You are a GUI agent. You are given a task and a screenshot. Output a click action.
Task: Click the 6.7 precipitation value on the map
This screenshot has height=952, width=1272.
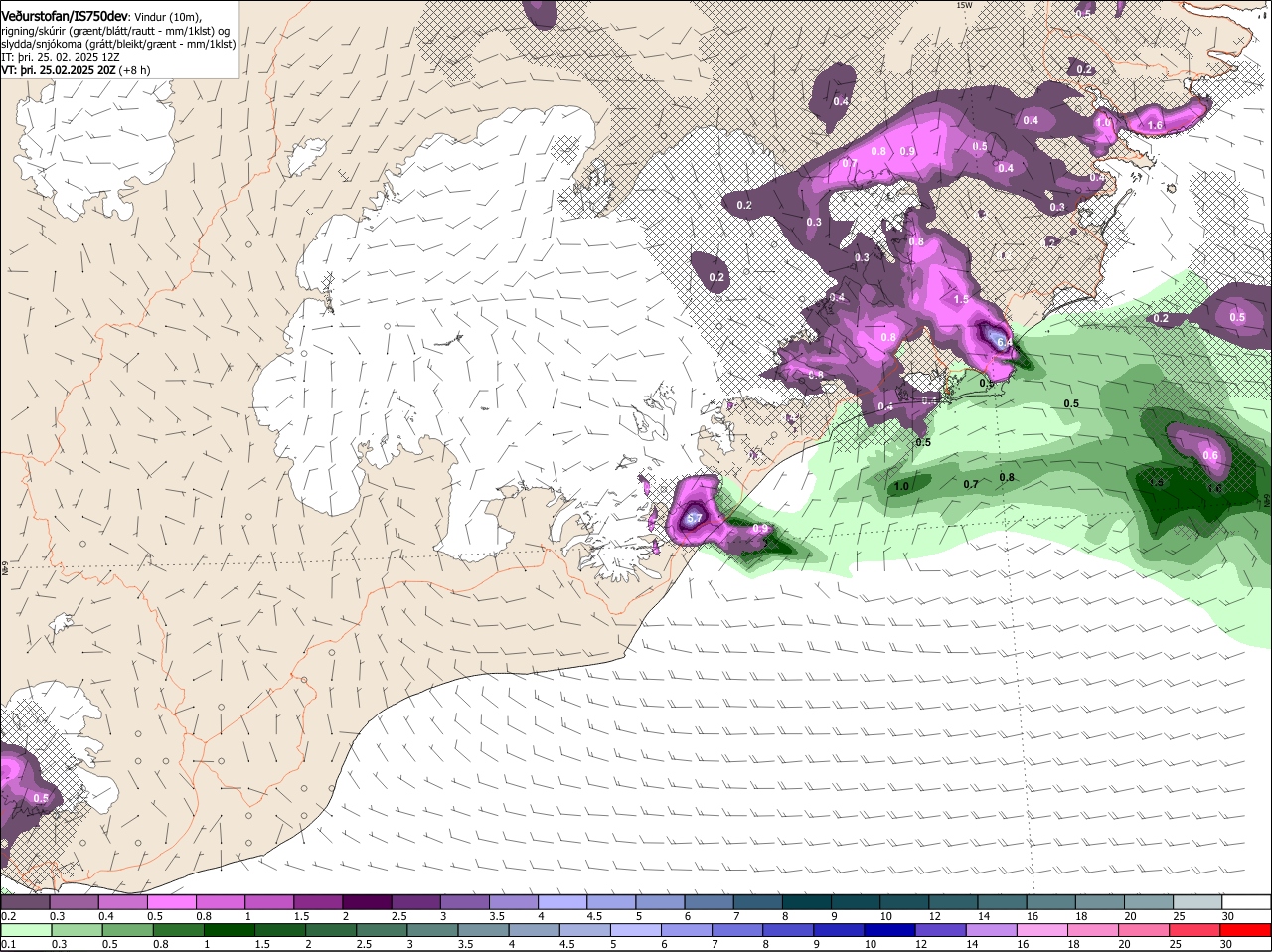694,519
